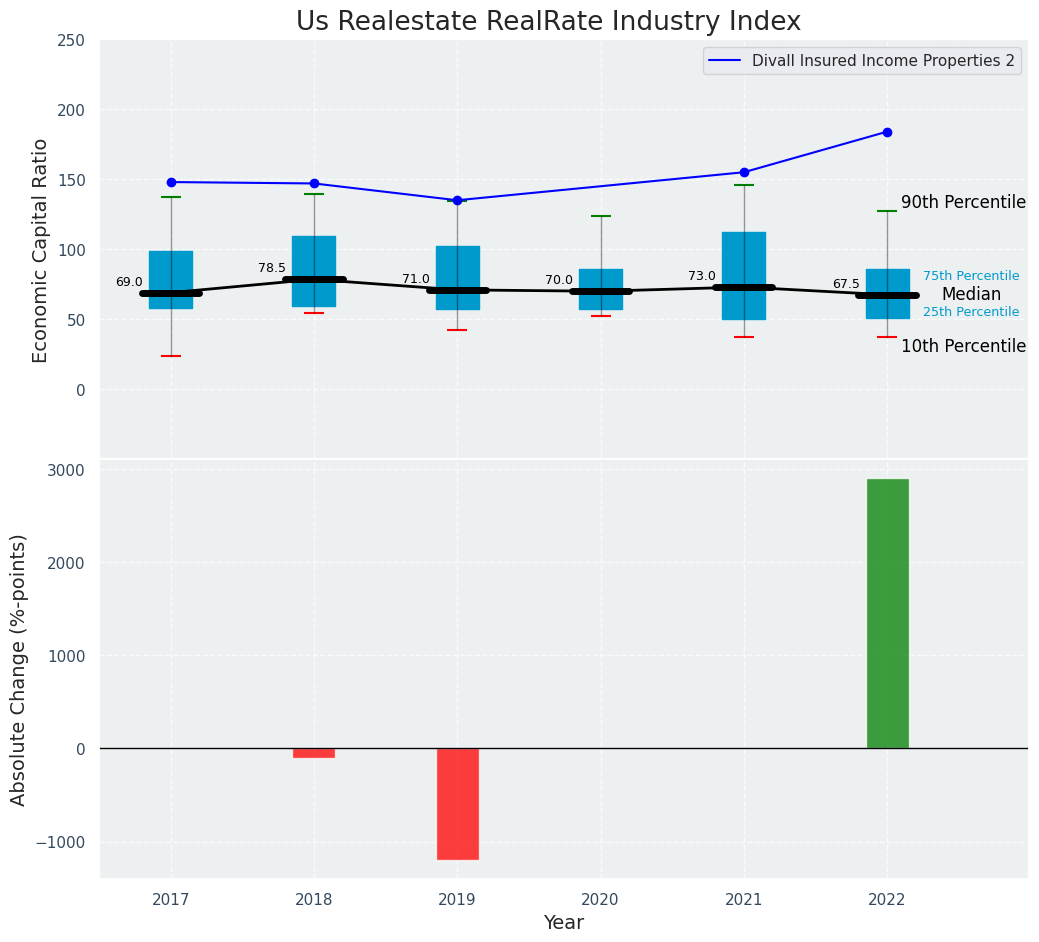This screenshot has height=942, width=1039.
Task: Click the 90th Percentile annotation
Action: coord(963,202)
